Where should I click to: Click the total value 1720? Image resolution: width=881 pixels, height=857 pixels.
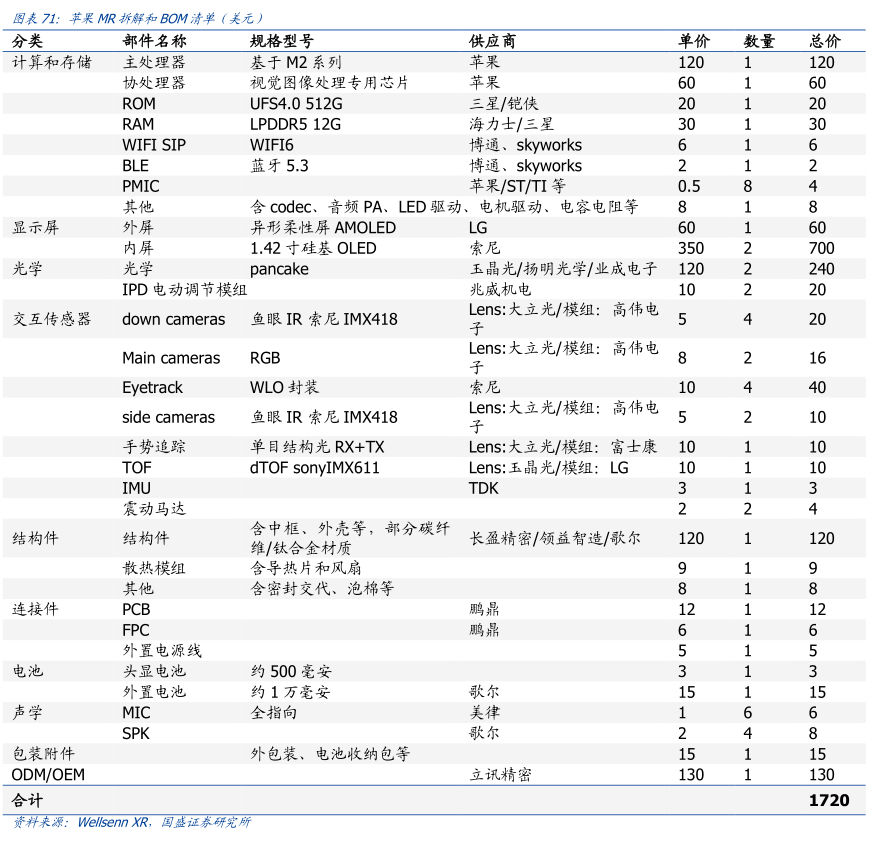[x=829, y=800]
